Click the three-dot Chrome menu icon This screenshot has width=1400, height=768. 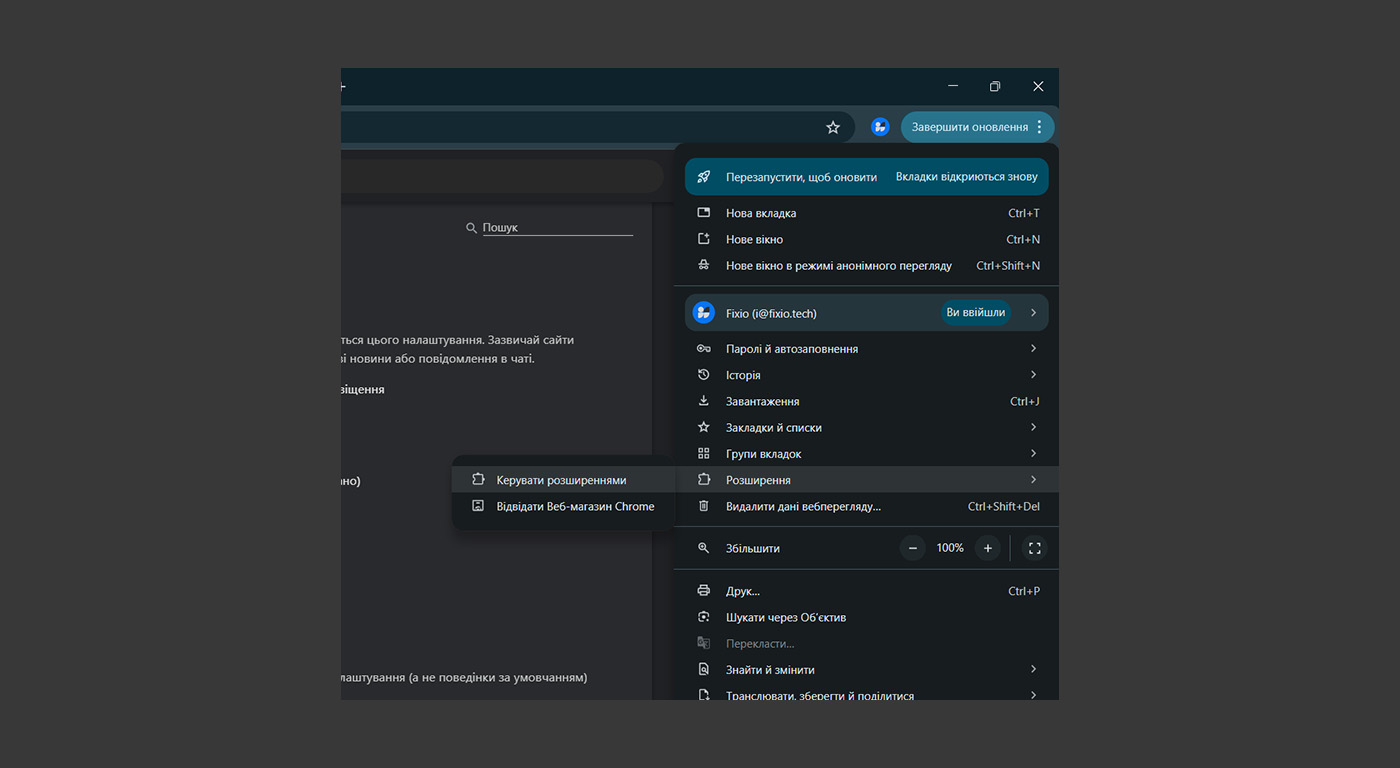tap(1039, 127)
